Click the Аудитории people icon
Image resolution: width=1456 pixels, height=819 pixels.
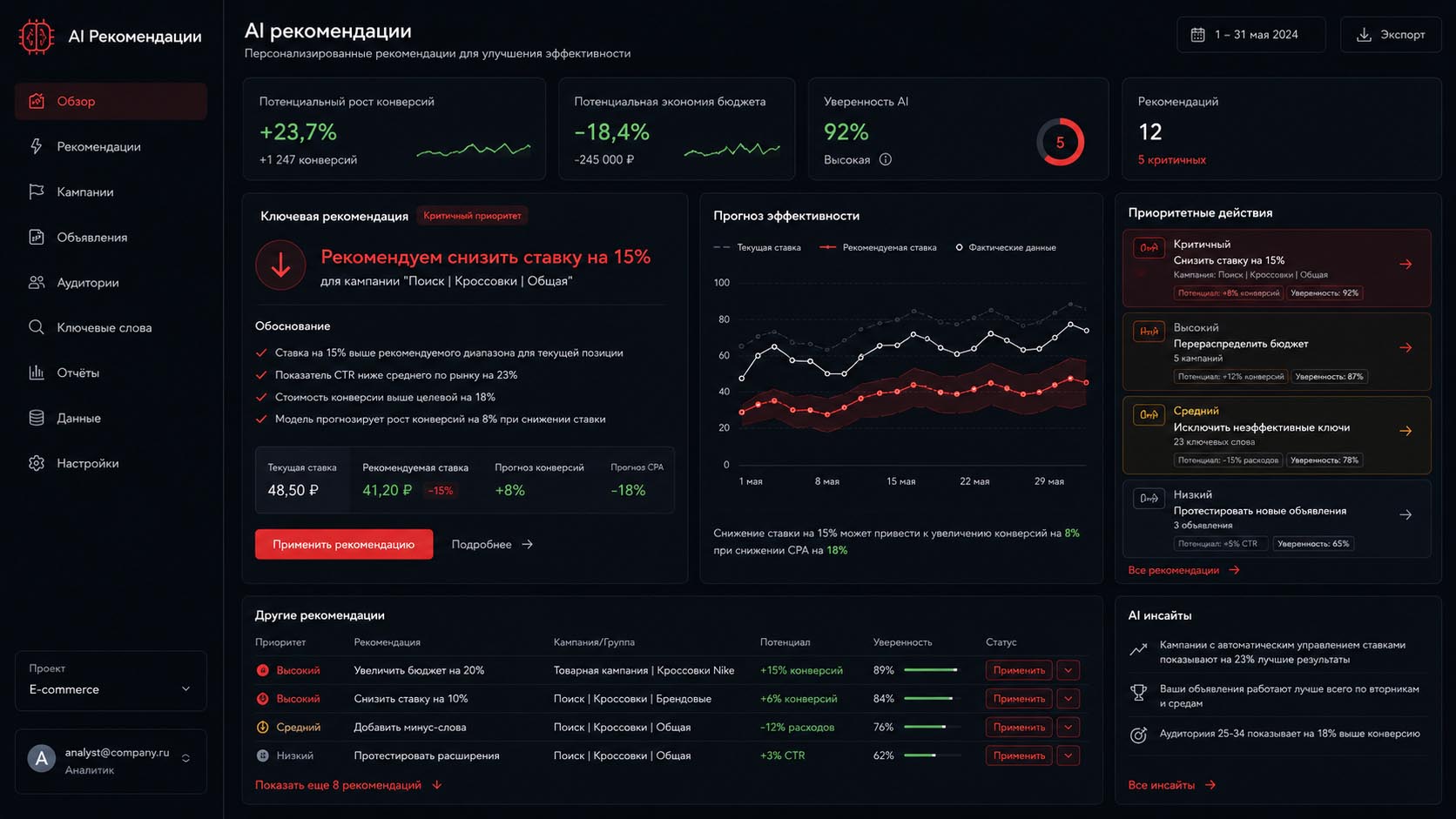(36, 282)
